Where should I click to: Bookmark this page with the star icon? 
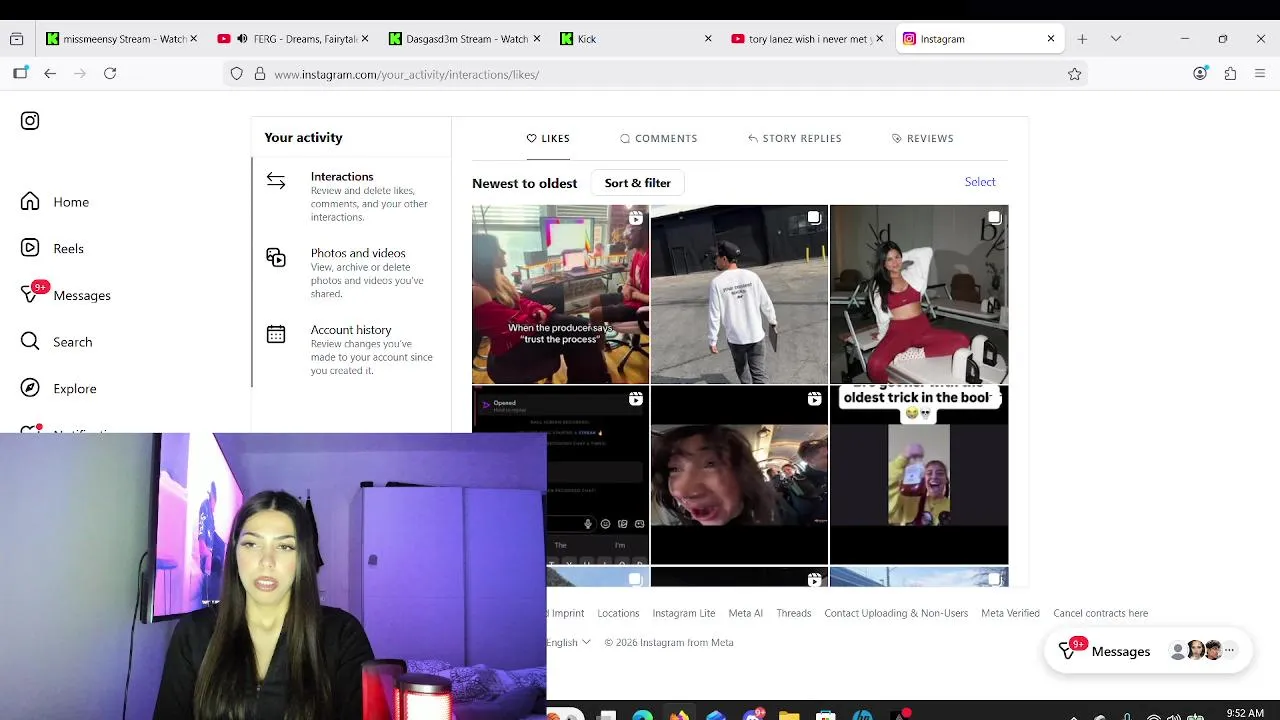(x=1075, y=74)
